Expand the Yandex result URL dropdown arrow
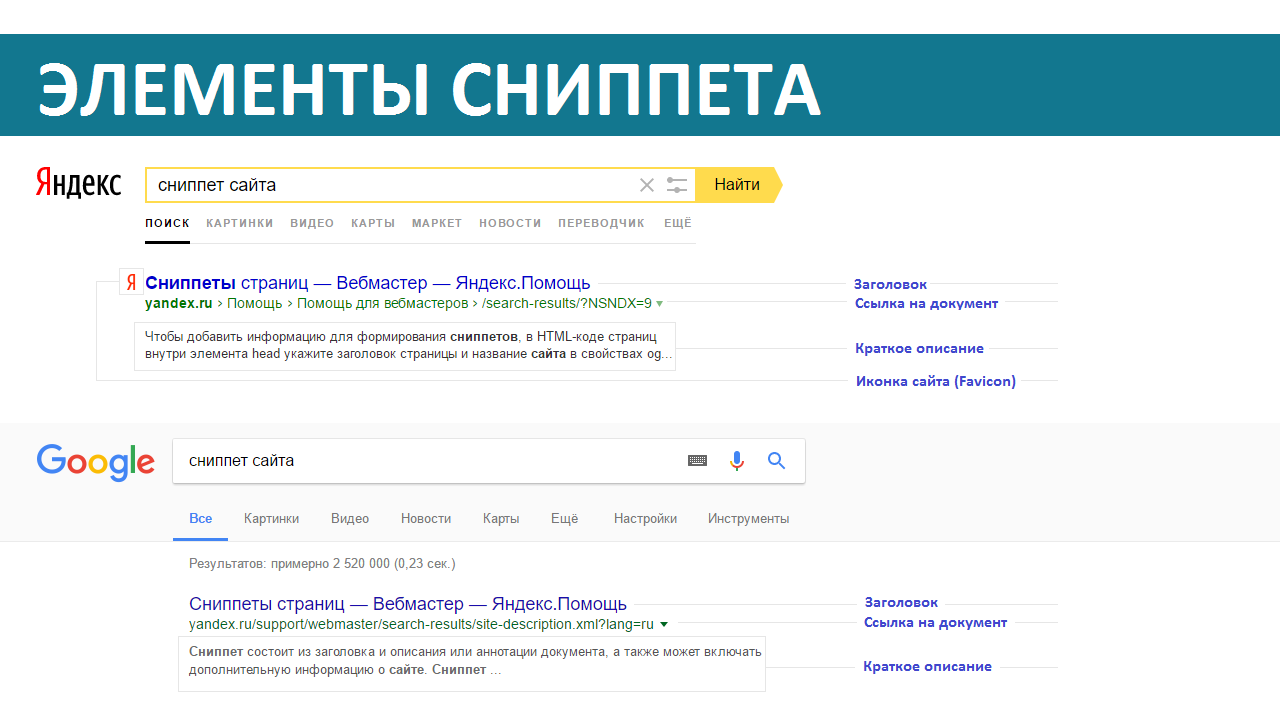The image size is (1280, 720). click(659, 303)
